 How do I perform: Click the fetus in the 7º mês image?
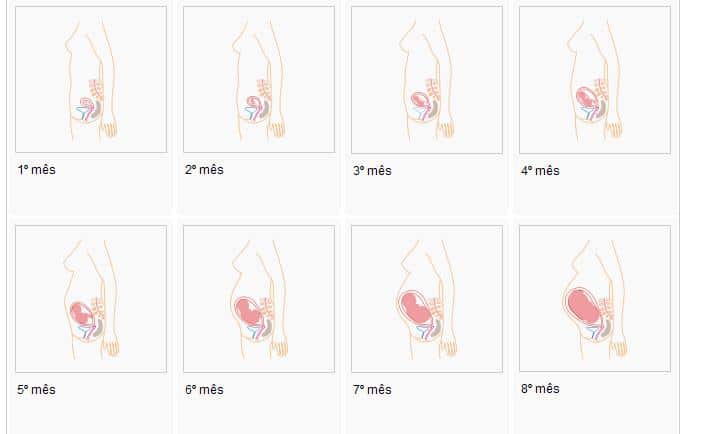416,307
